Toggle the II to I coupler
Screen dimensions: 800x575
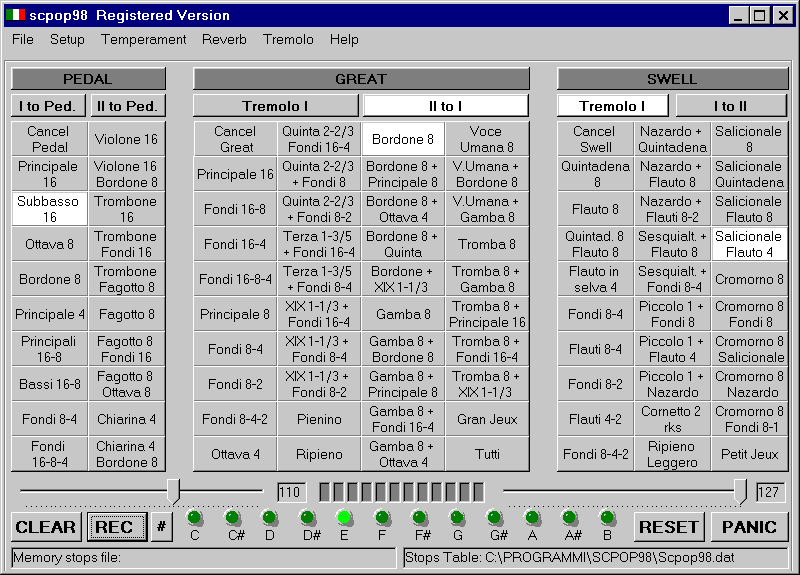click(x=445, y=106)
